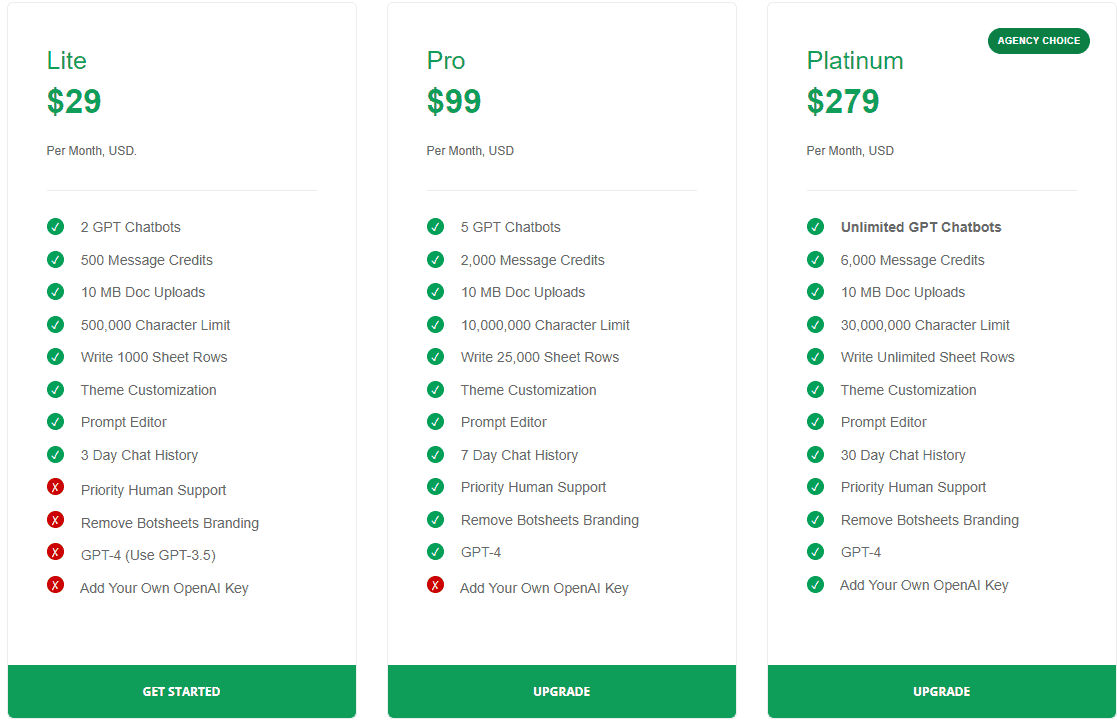This screenshot has height=721, width=1117.
Task: Click the checkmark beside 2 GPT Chatbots
Action: point(56,227)
